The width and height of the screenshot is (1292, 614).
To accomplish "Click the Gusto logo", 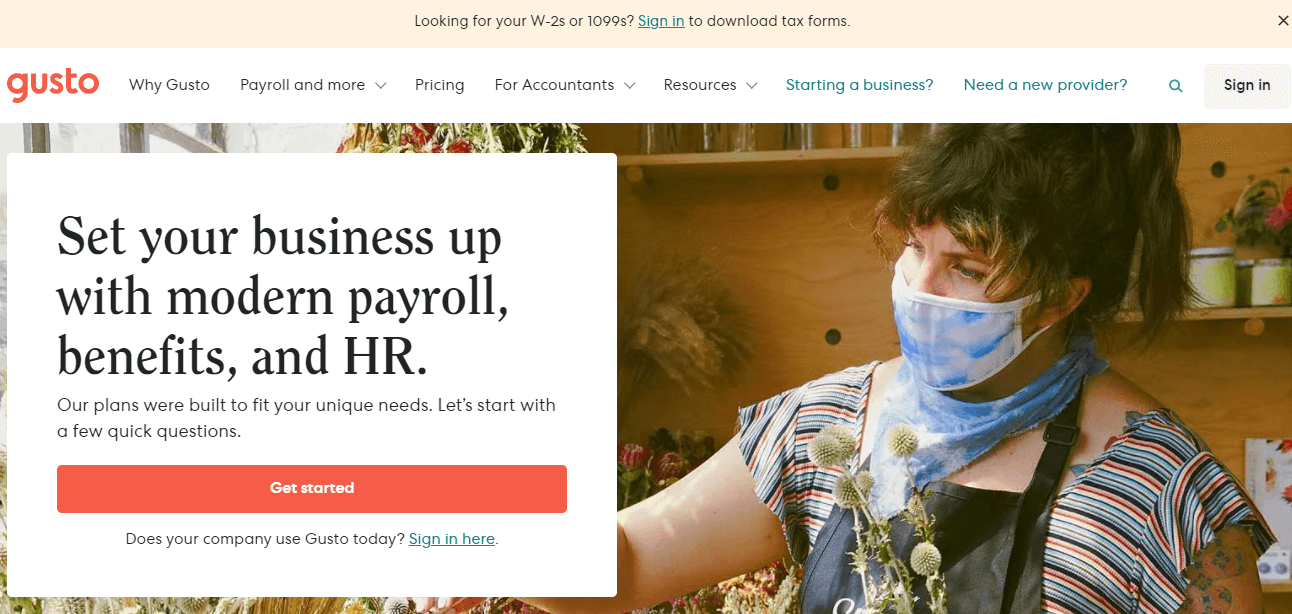I will pos(53,85).
